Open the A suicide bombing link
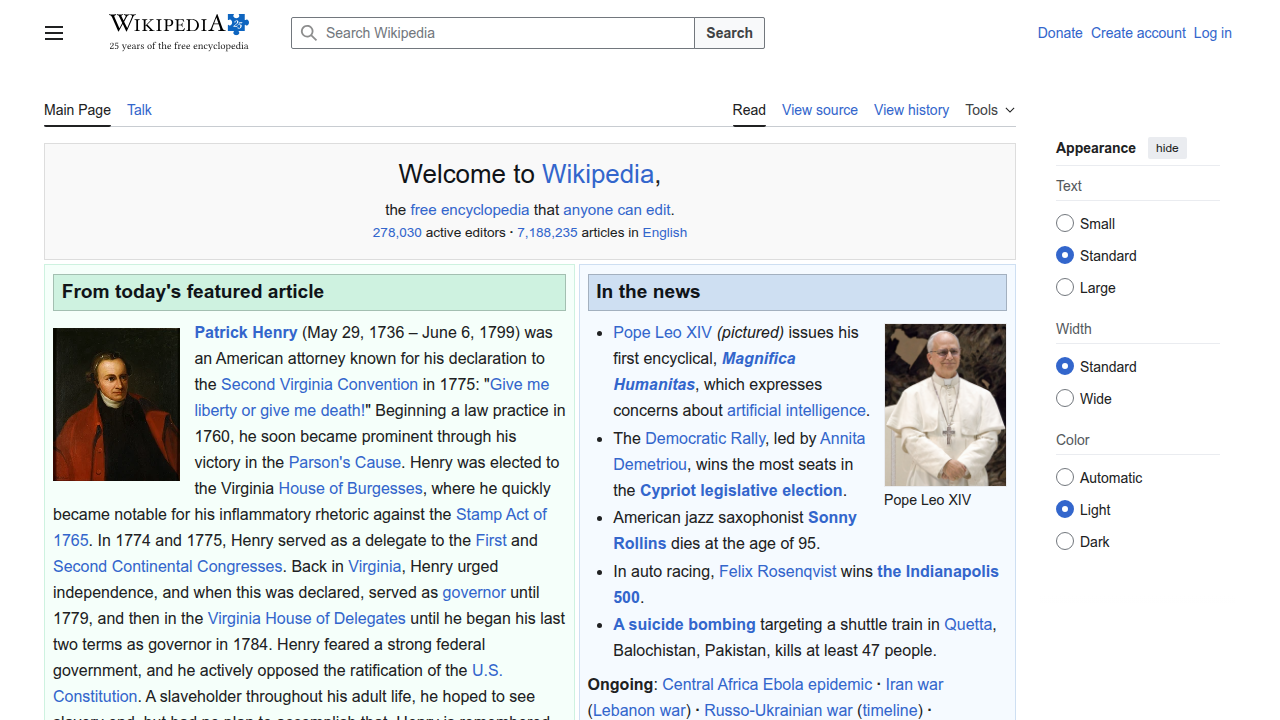Screen dimensions: 1280x720 tap(684, 624)
